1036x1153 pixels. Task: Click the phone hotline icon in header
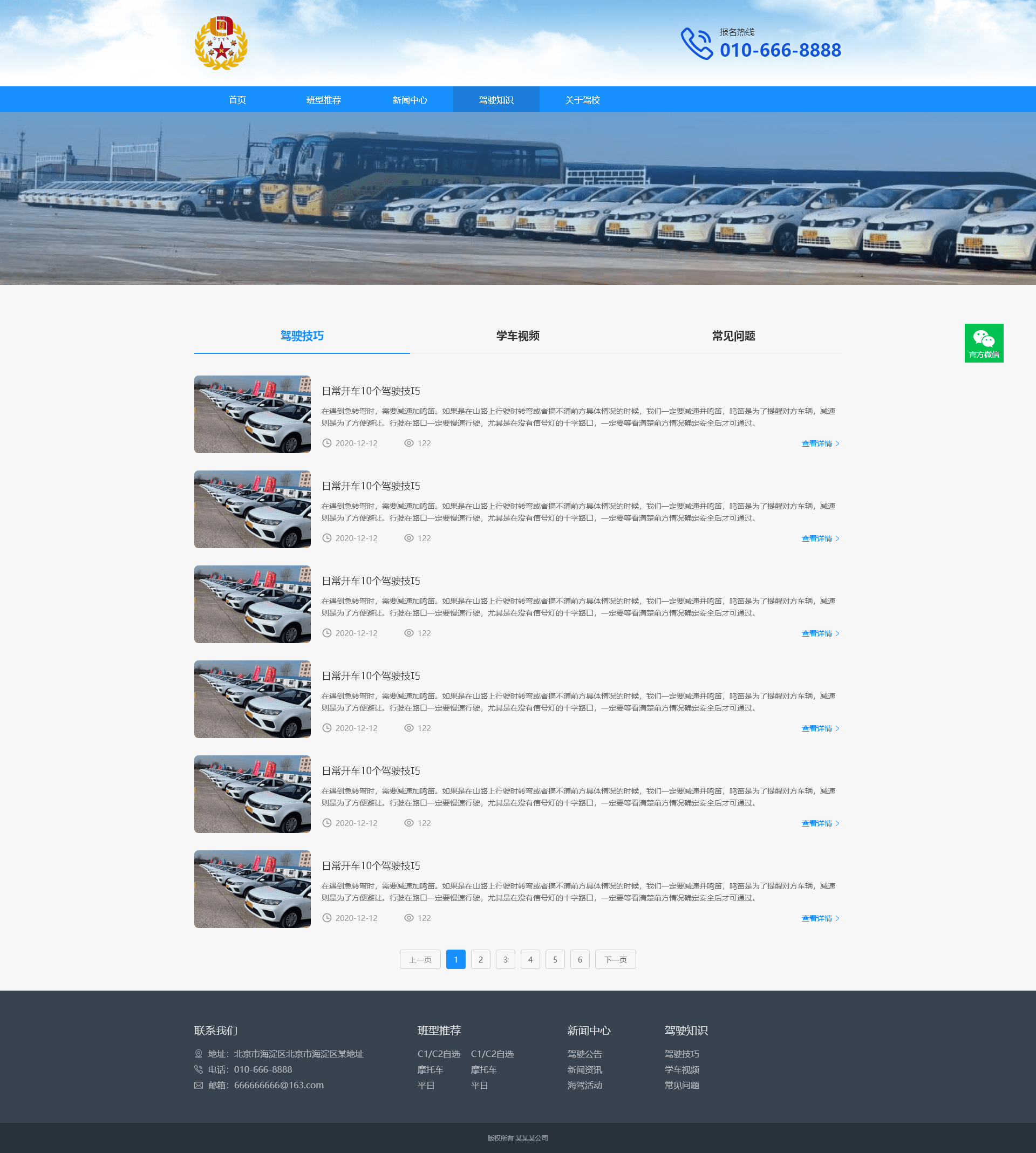pyautogui.click(x=696, y=44)
